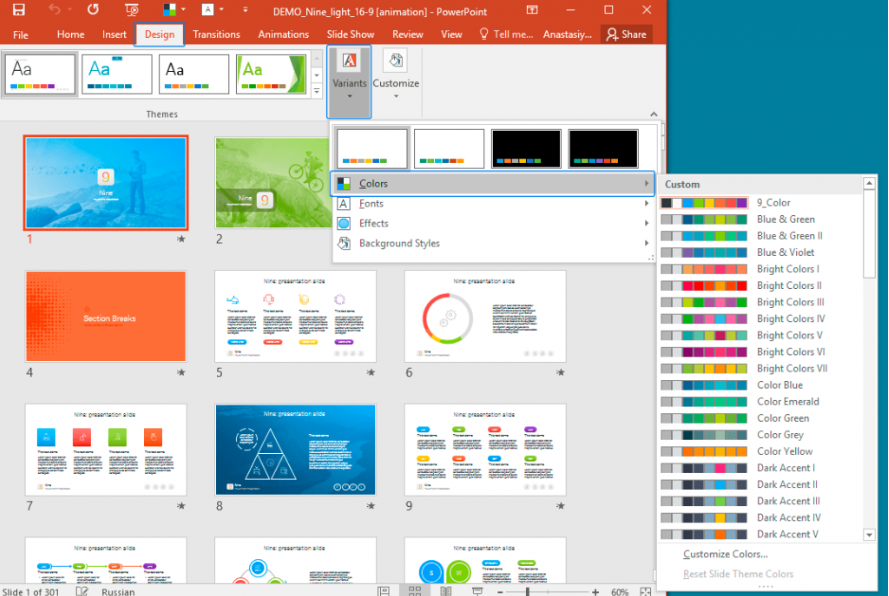The height and width of the screenshot is (596, 889).
Task: Click the Fit slide to window icon
Action: tap(648, 590)
